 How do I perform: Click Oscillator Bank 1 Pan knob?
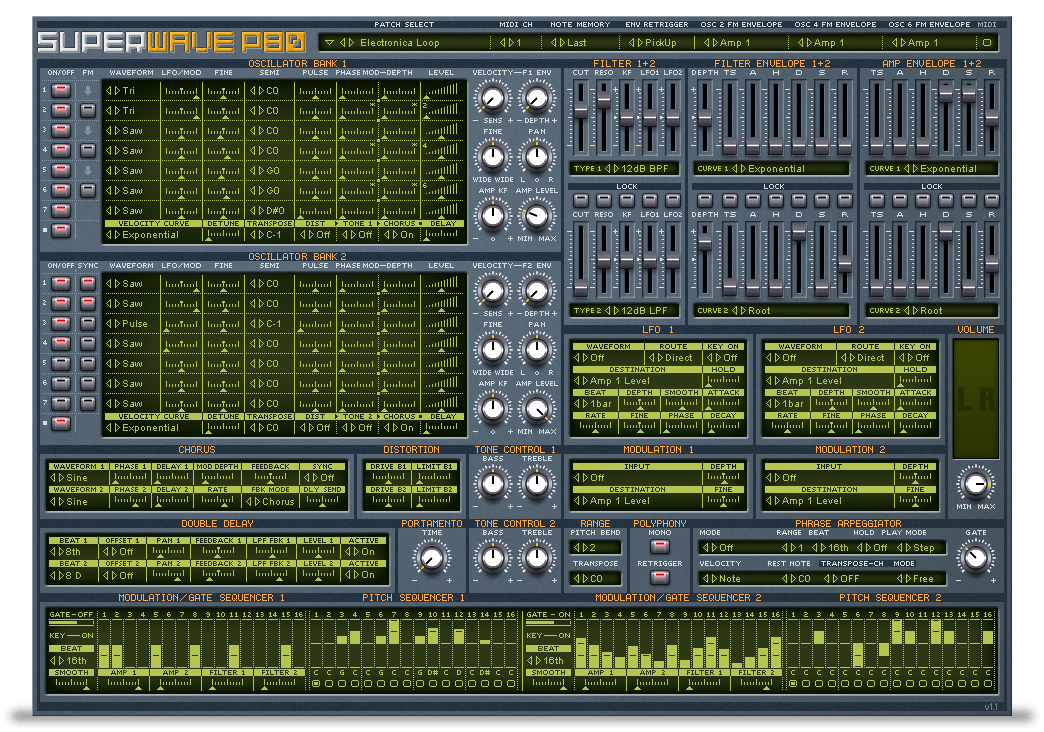point(537,156)
